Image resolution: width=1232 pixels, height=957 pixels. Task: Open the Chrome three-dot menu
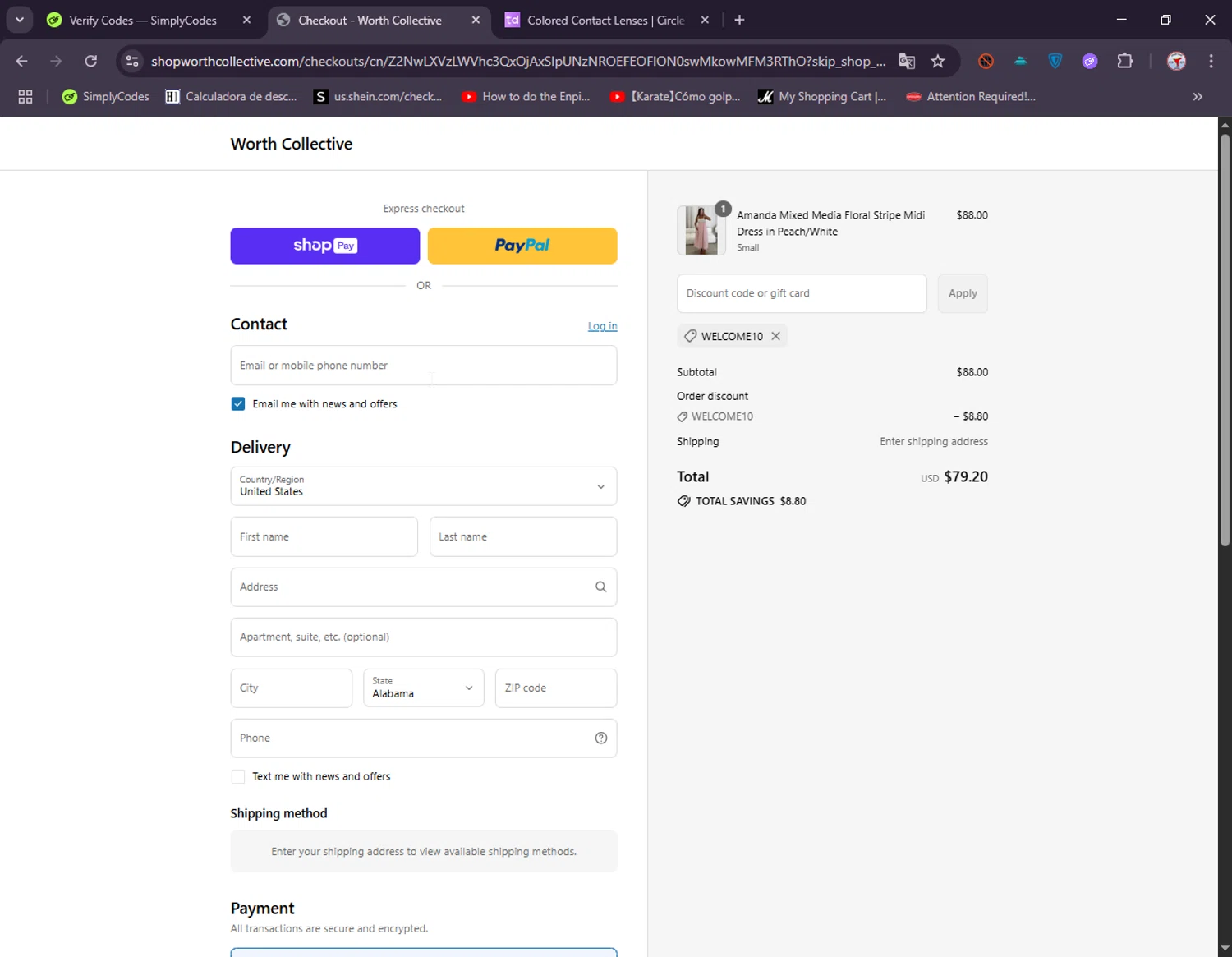(x=1211, y=61)
